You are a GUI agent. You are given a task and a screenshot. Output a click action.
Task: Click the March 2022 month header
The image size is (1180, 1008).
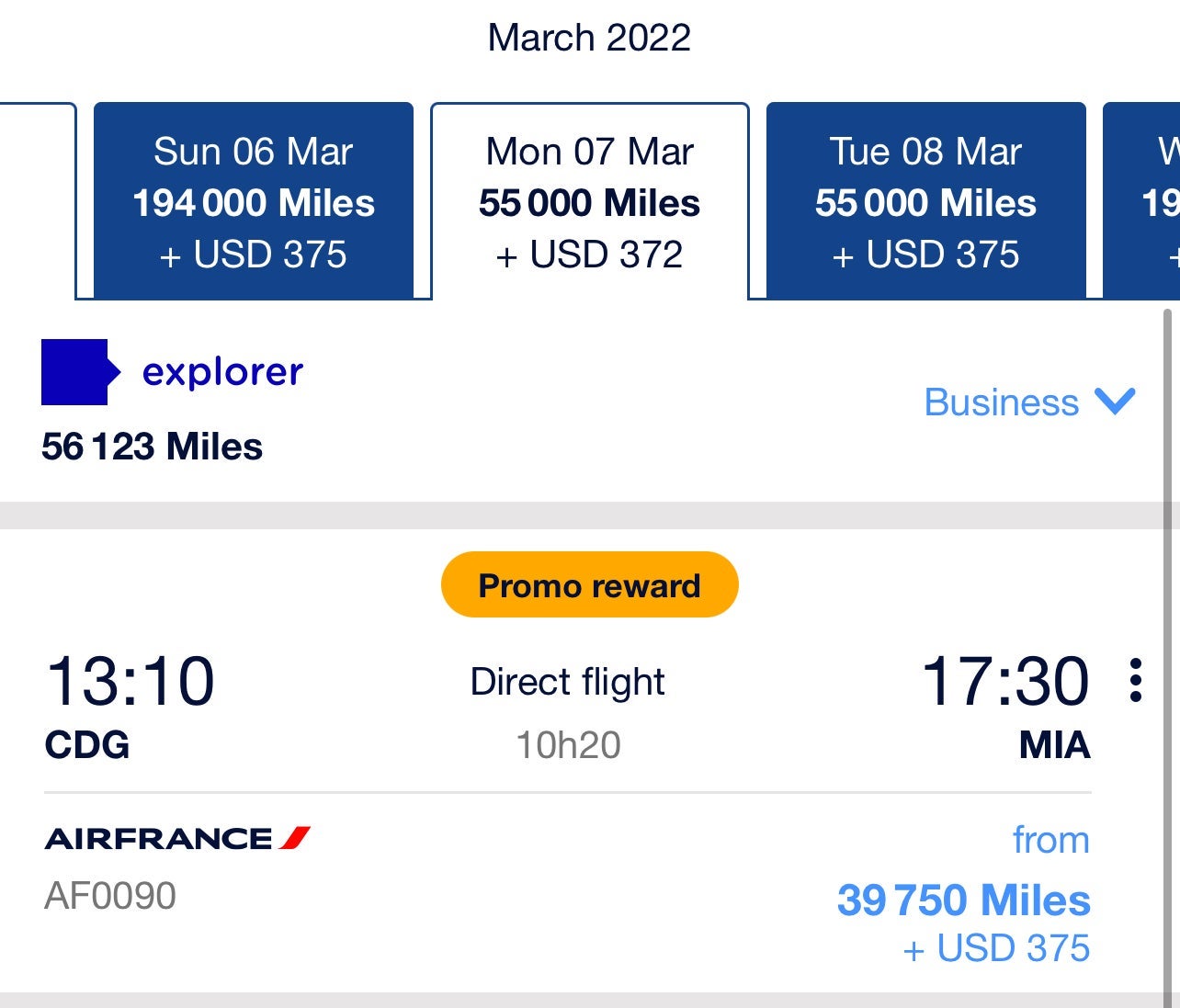[589, 37]
